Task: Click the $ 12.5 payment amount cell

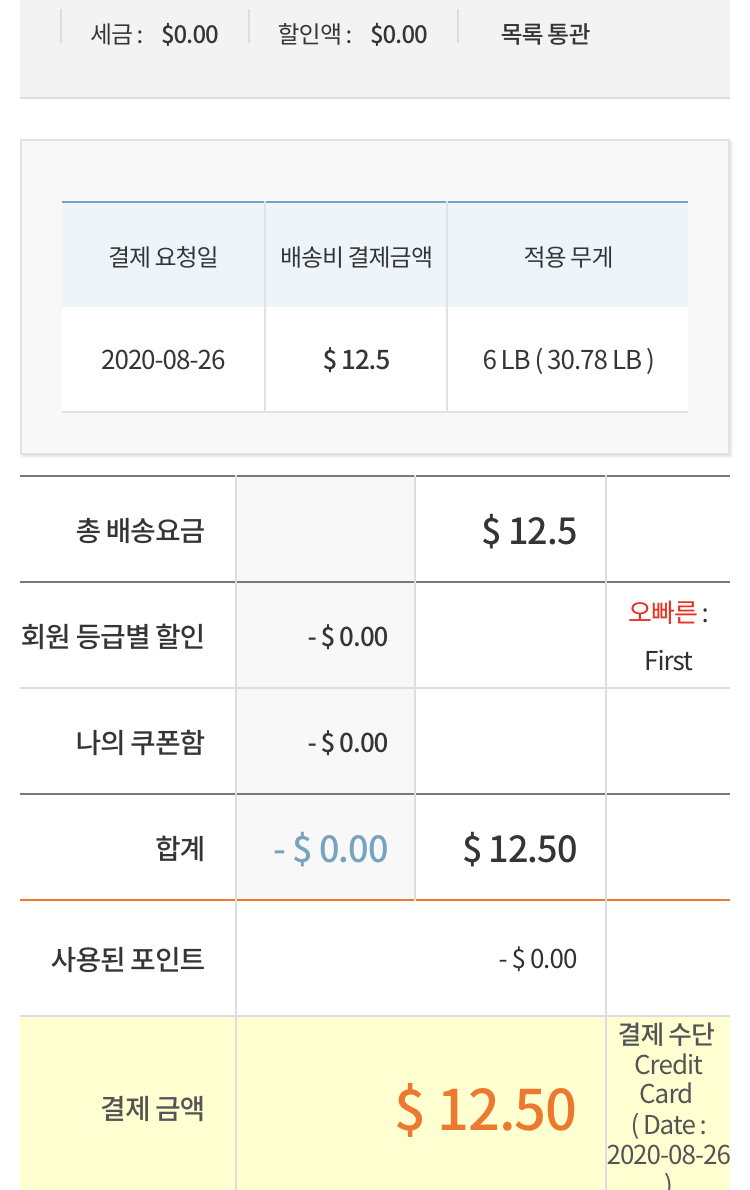Action: 356,360
